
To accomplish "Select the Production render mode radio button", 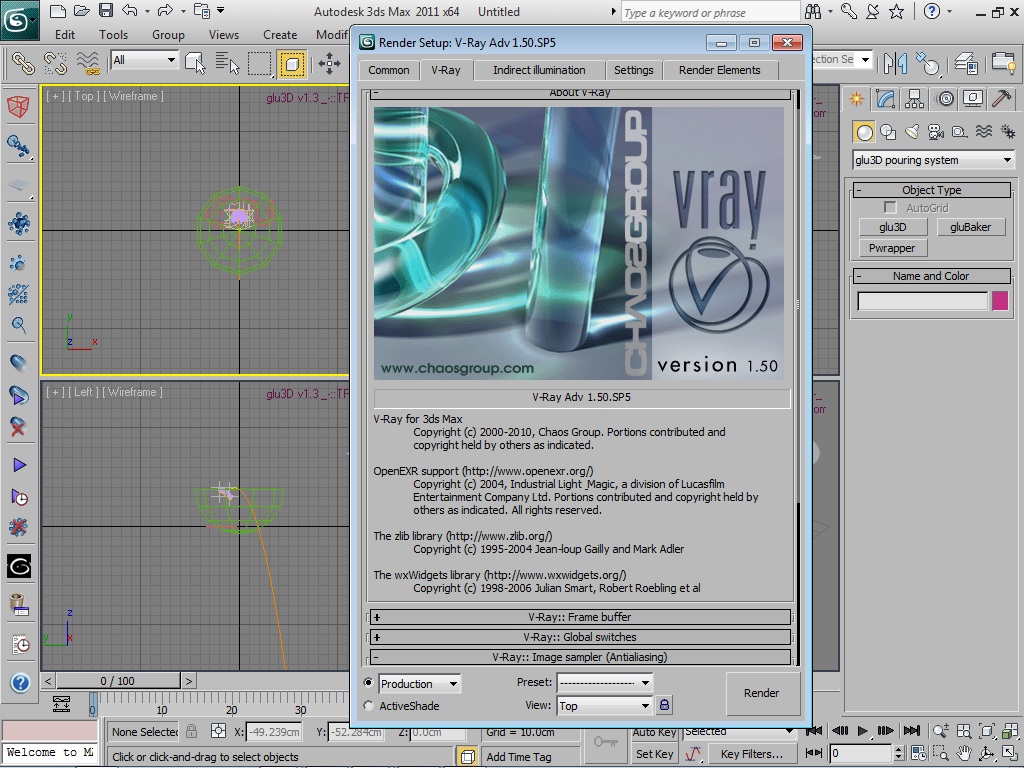I will [x=369, y=682].
